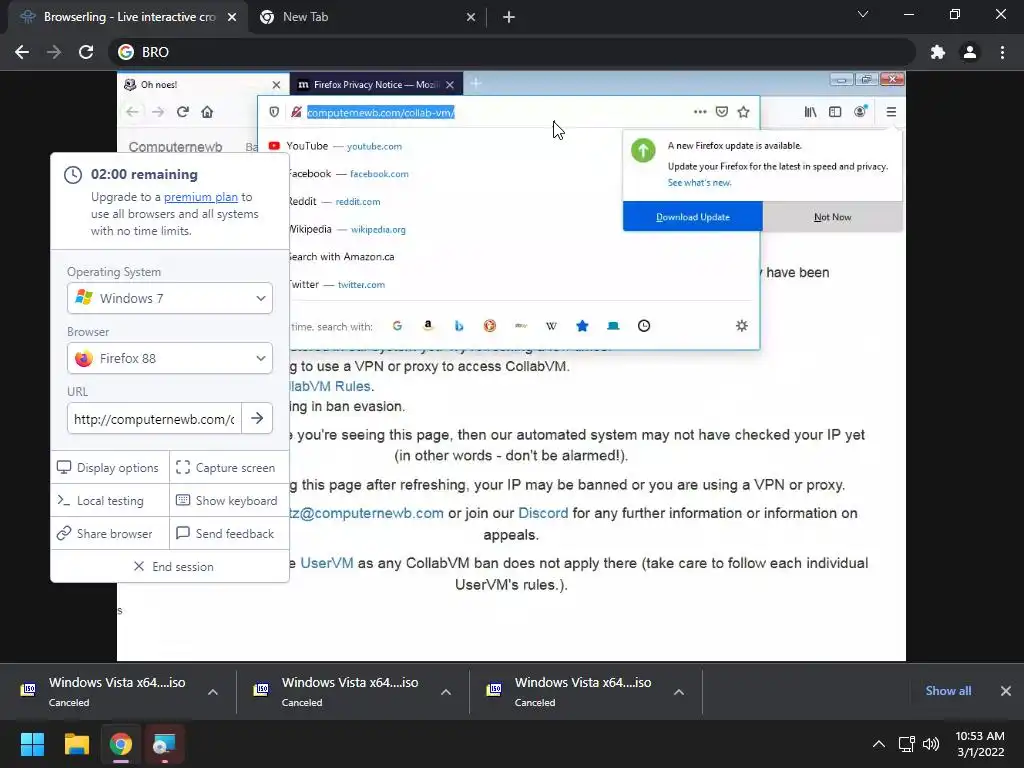This screenshot has height=768, width=1024.
Task: Click Firefox reload button in remote browser
Action: coord(183,112)
